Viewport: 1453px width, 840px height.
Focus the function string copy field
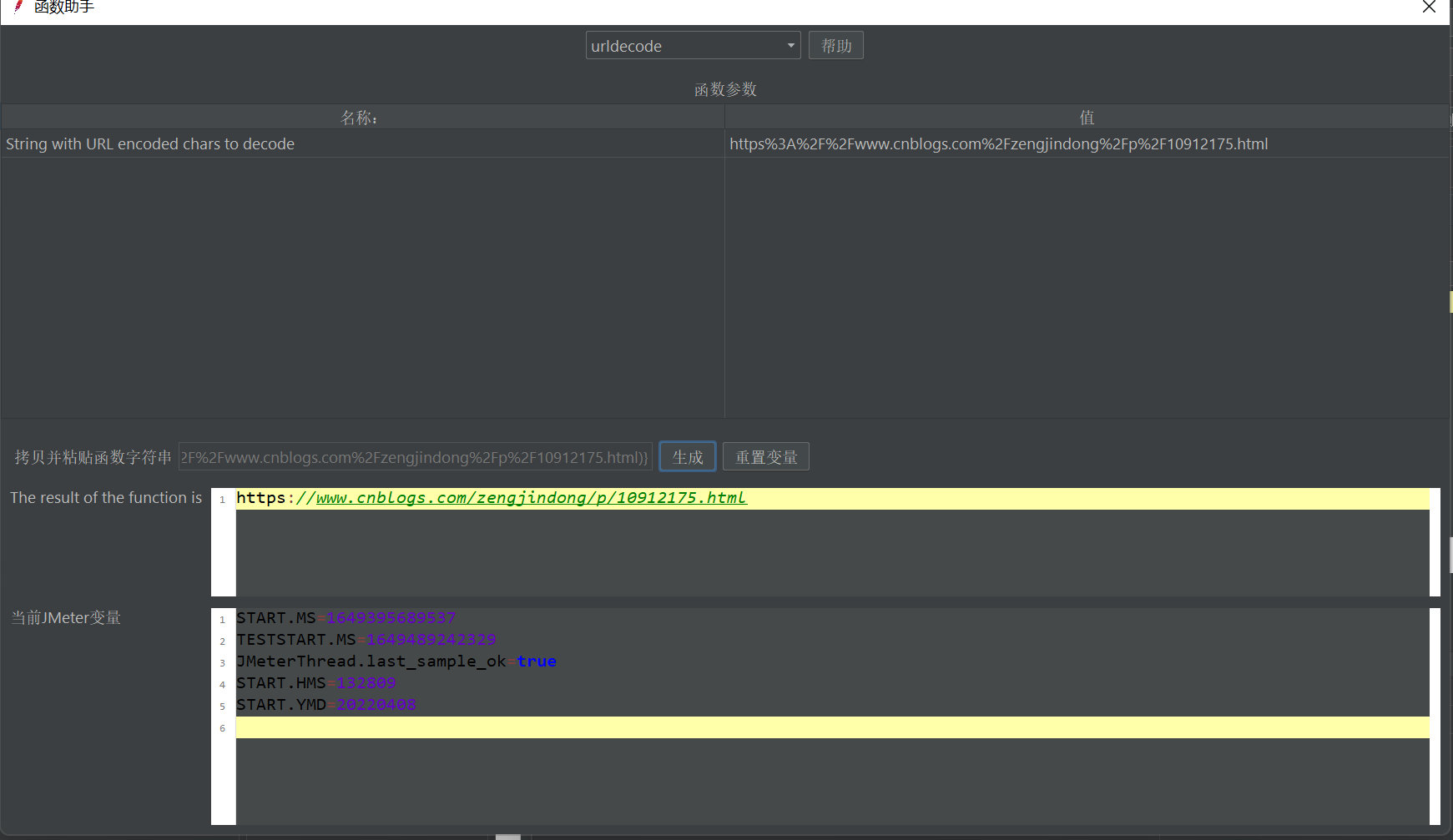tap(415, 457)
